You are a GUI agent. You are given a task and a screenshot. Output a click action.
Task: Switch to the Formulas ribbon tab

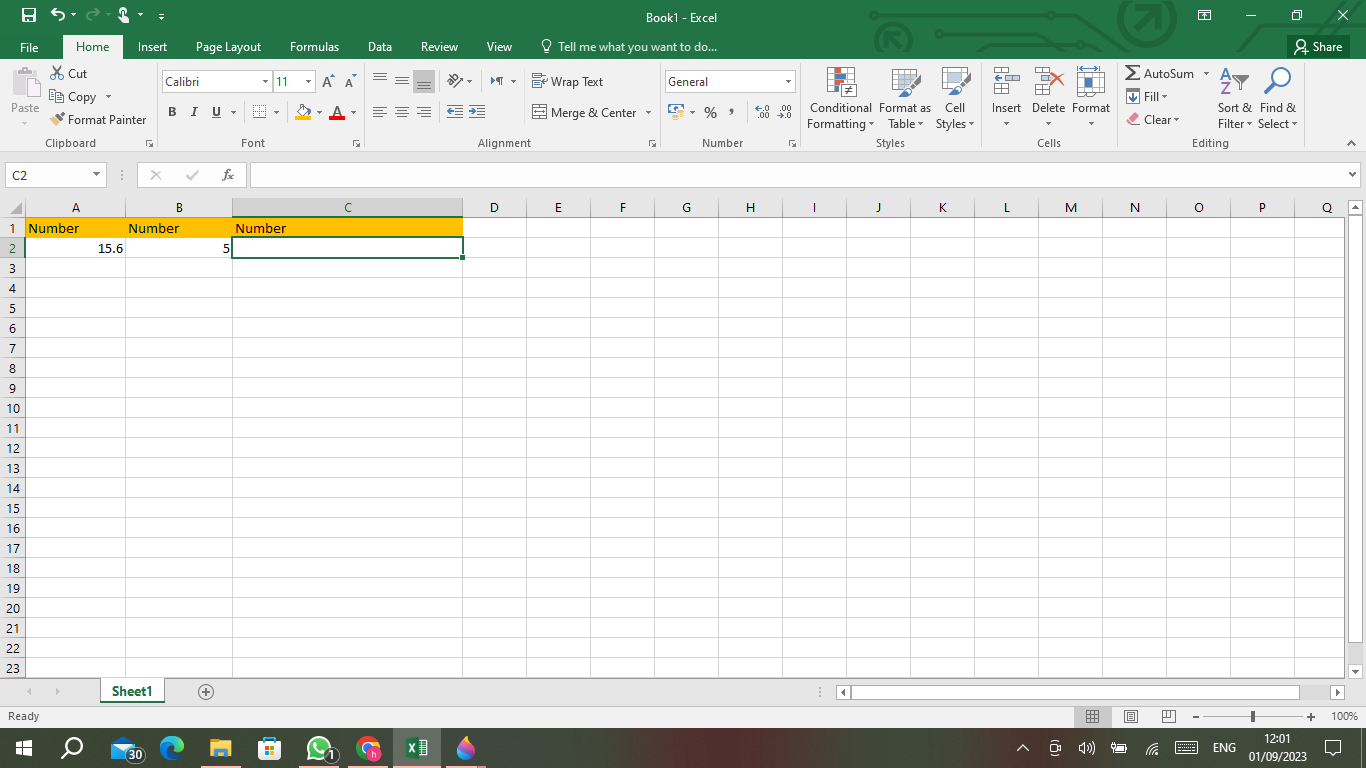[x=314, y=46]
